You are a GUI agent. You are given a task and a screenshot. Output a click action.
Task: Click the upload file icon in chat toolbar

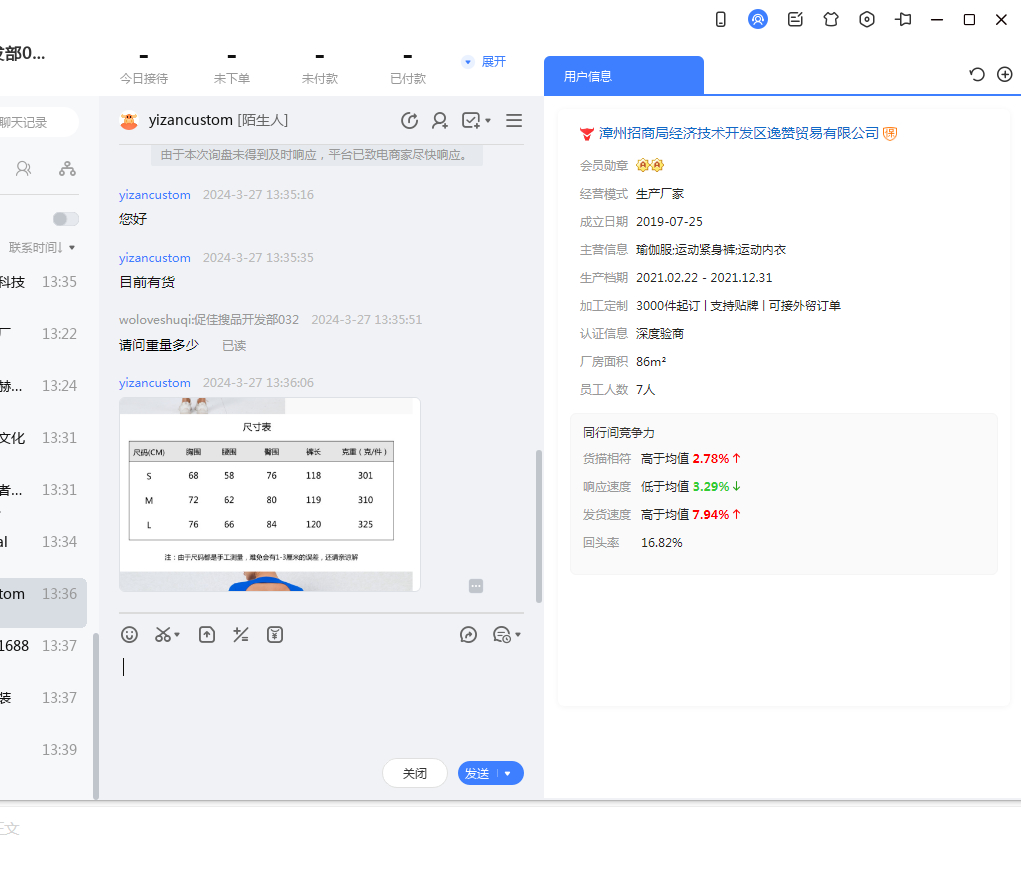(x=207, y=634)
